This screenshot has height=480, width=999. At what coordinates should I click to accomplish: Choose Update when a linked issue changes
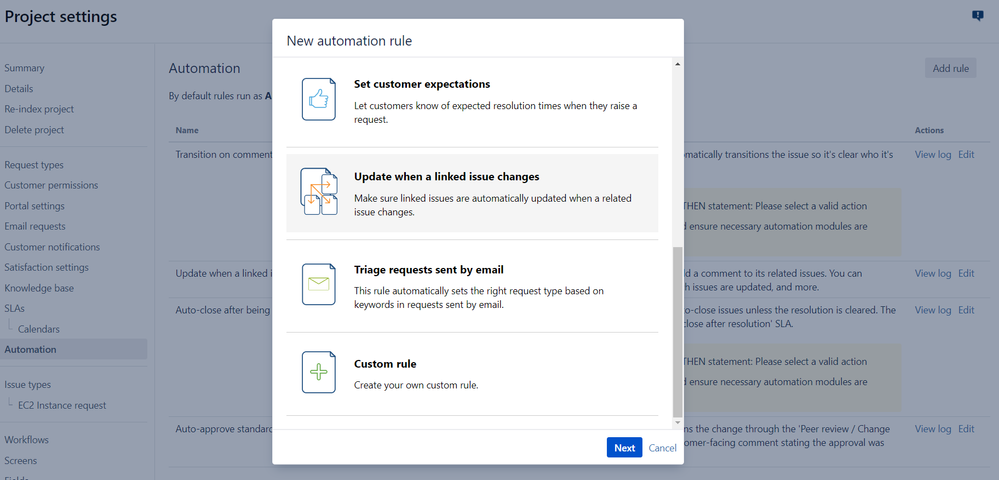(x=447, y=177)
